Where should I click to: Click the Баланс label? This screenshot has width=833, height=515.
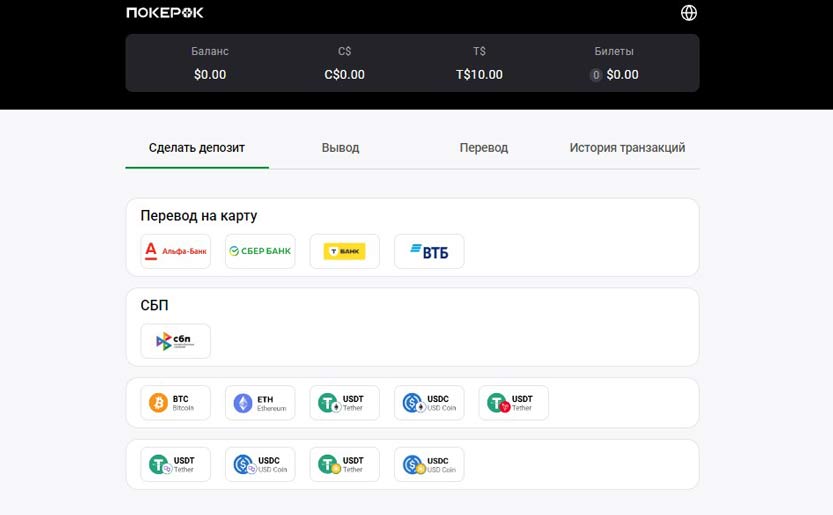210,52
